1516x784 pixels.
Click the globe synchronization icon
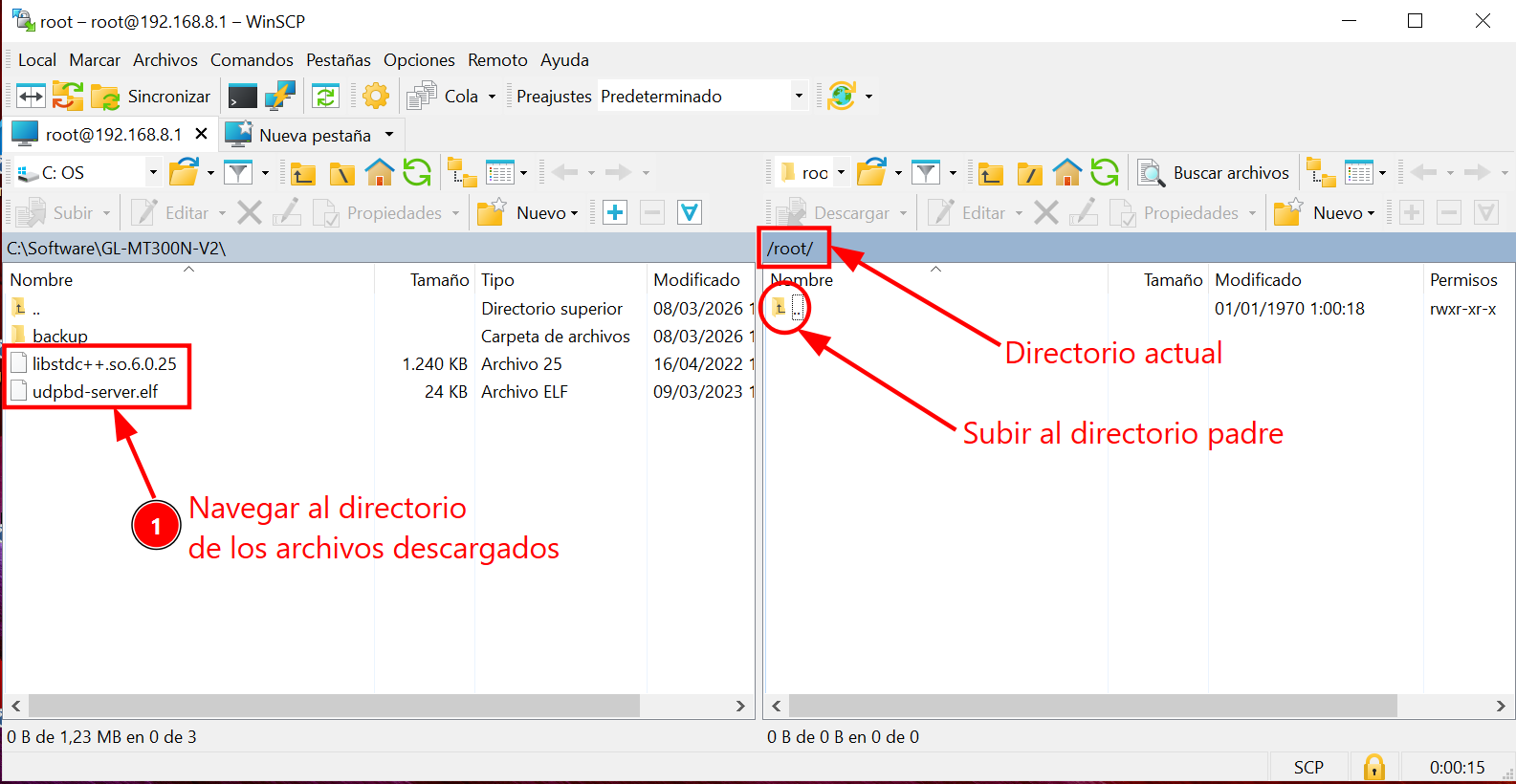842,97
